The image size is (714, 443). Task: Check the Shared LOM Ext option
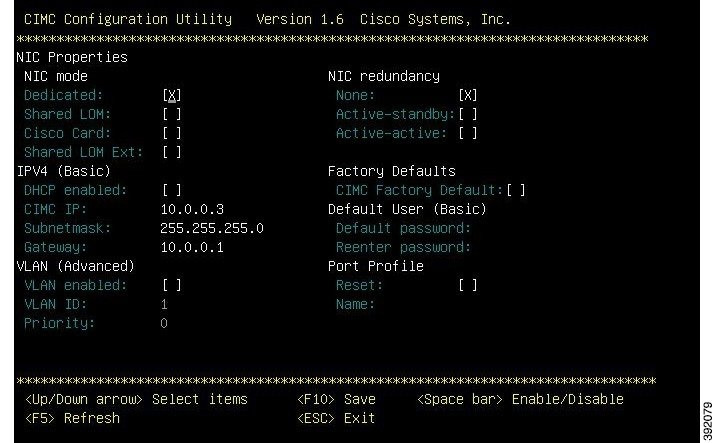172,152
